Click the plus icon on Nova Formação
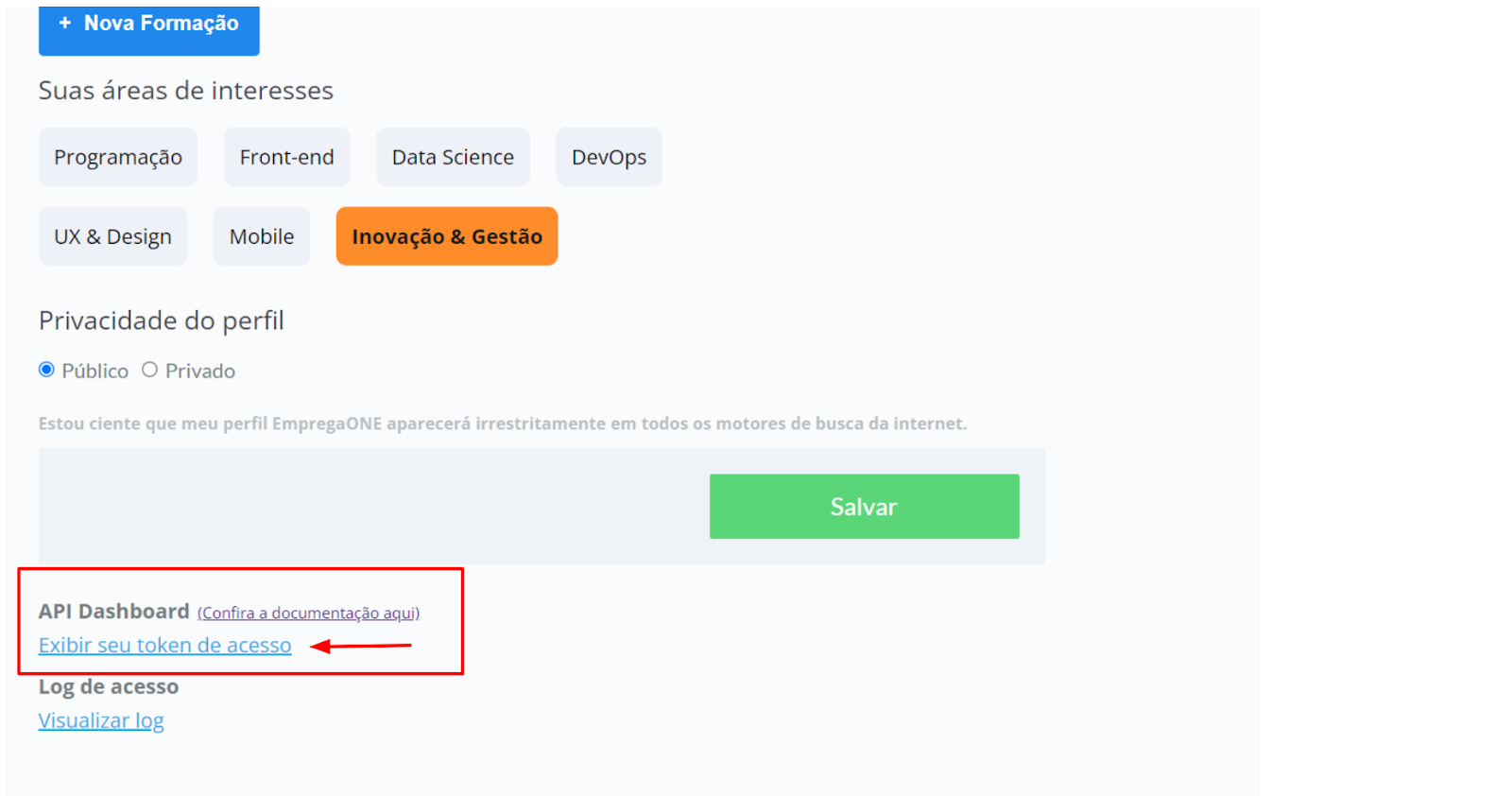 point(63,23)
